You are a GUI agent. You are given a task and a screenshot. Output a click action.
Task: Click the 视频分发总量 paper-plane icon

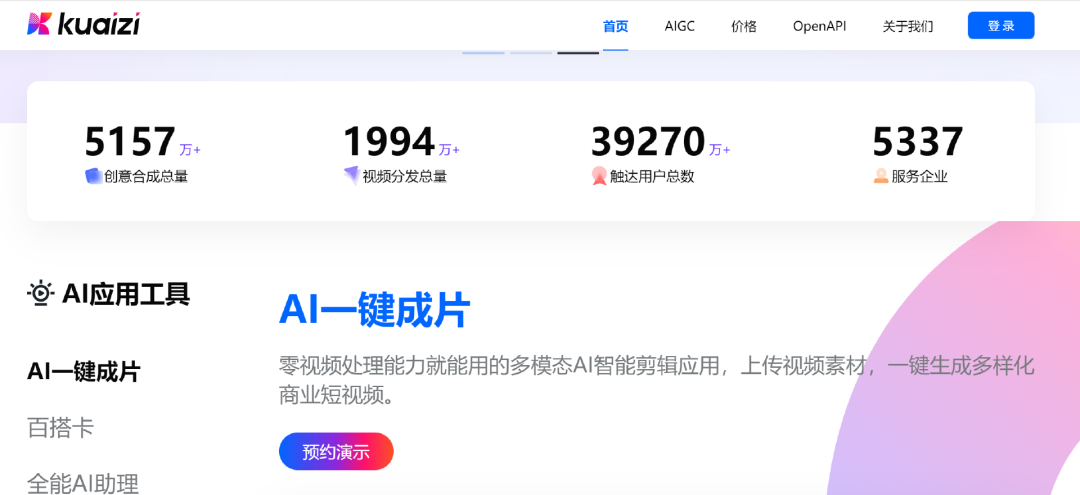[352, 176]
